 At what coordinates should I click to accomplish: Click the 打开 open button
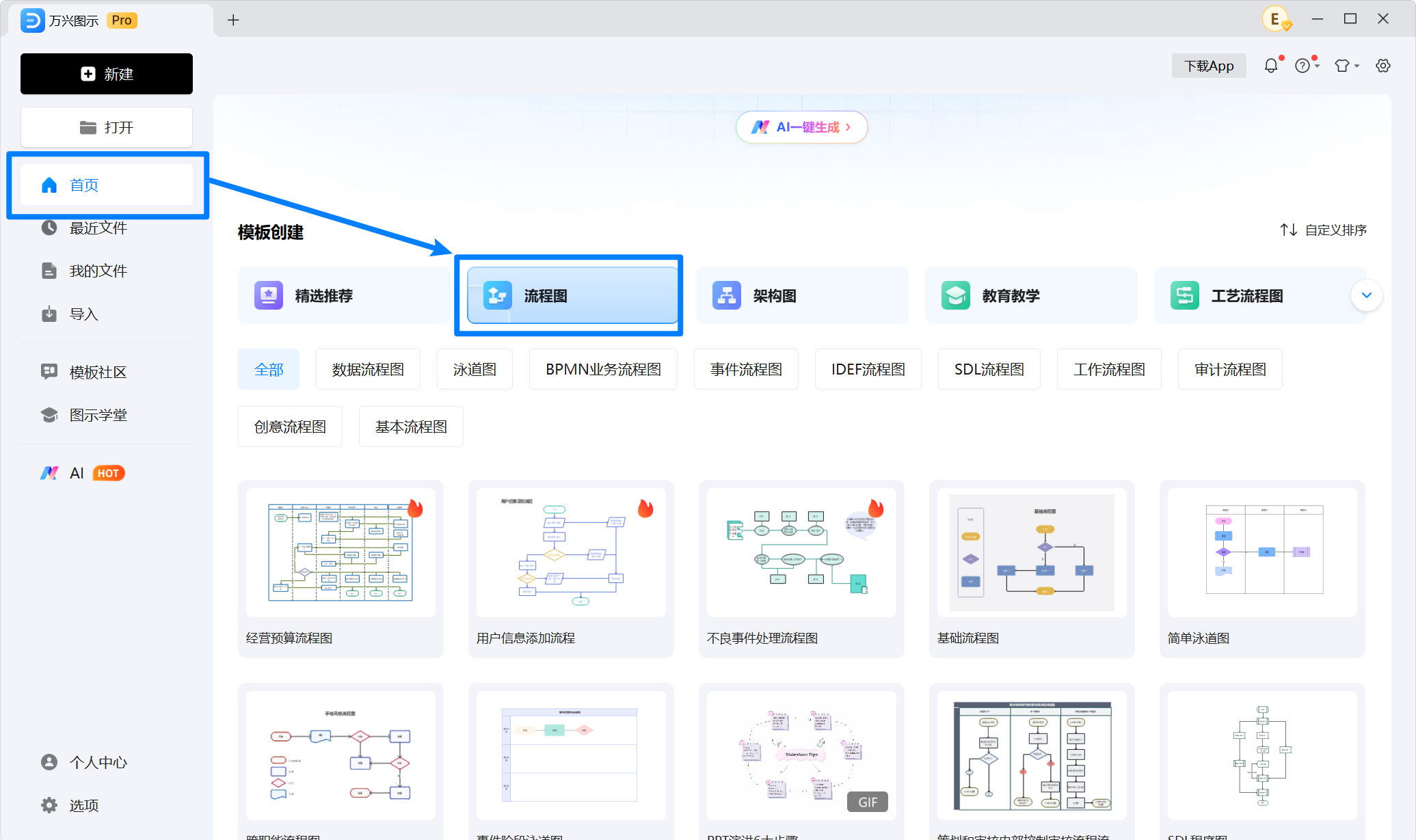tap(107, 127)
